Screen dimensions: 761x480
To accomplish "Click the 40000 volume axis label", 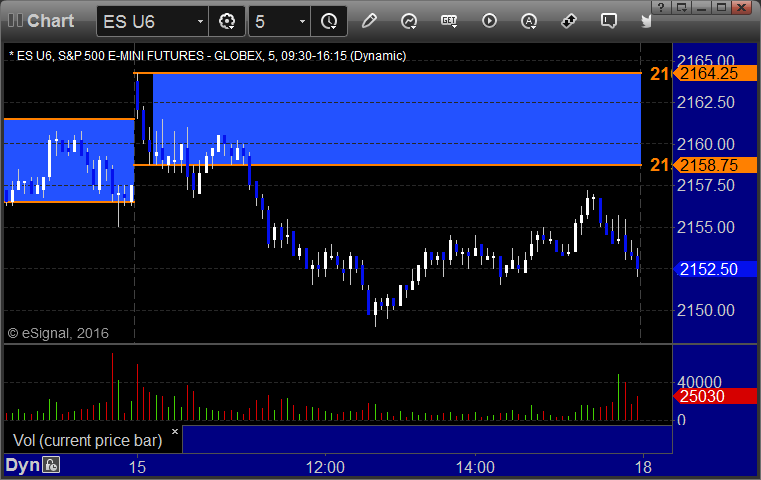I will [x=699, y=381].
